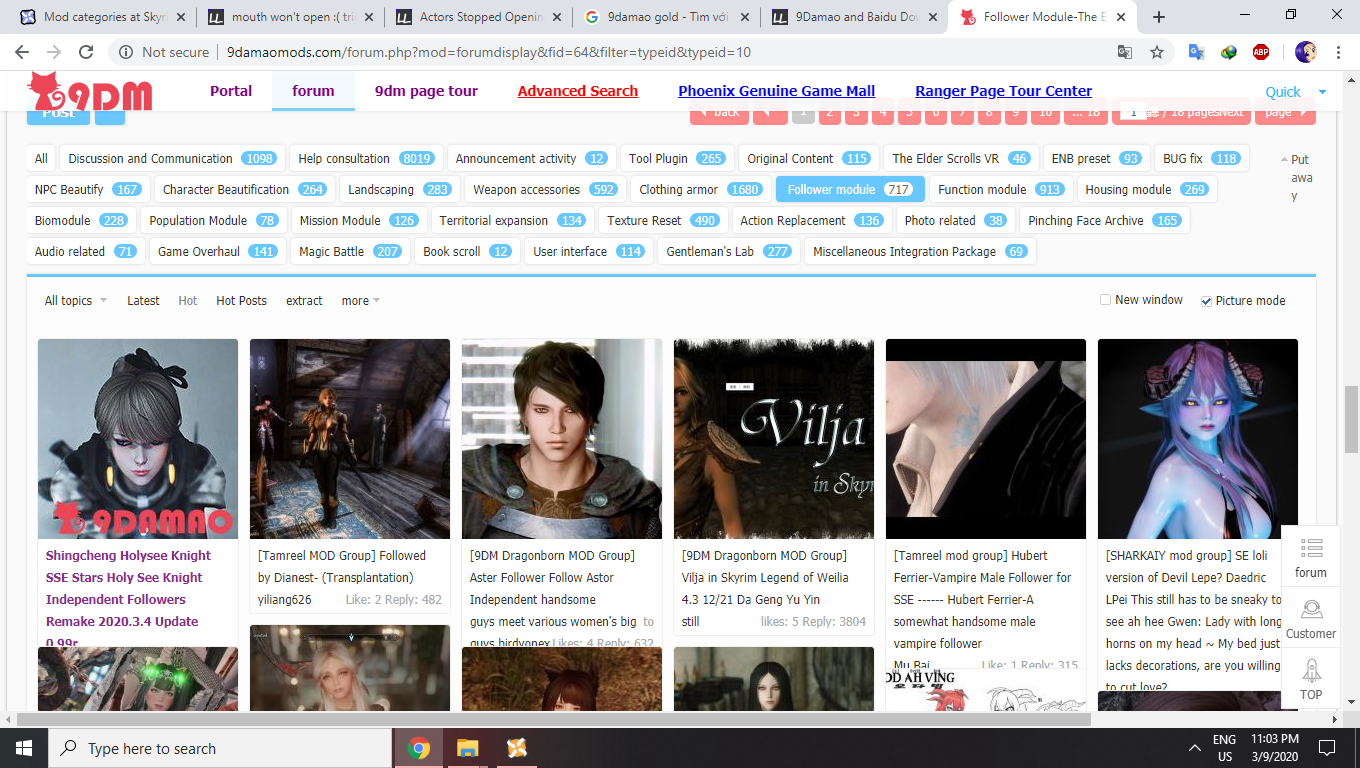Jump to page top with TOP rocket
1360x768 pixels.
(x=1311, y=680)
